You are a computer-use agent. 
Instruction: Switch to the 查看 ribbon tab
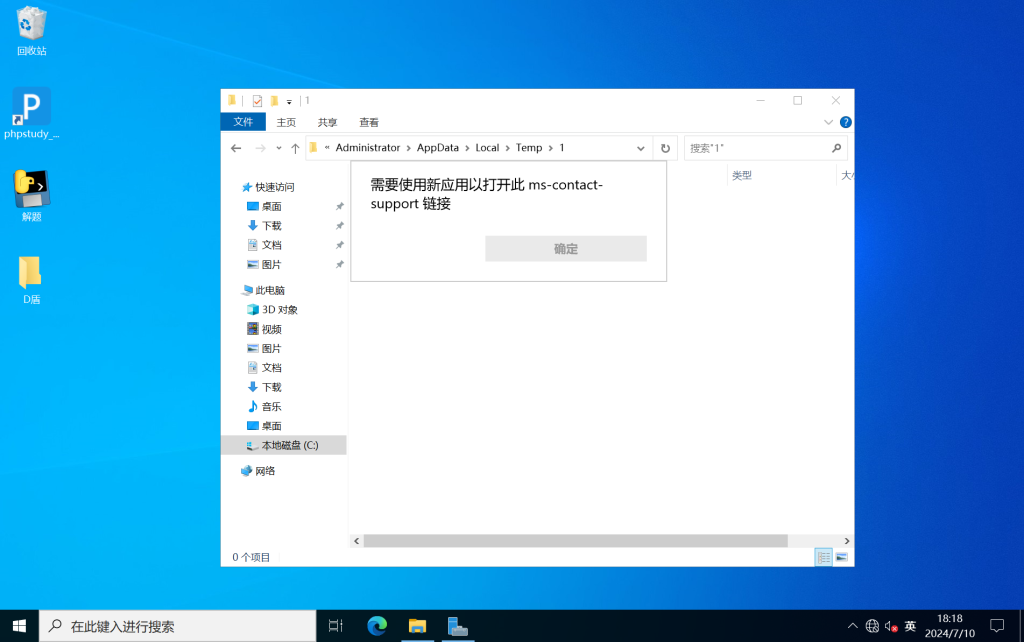tap(369, 122)
